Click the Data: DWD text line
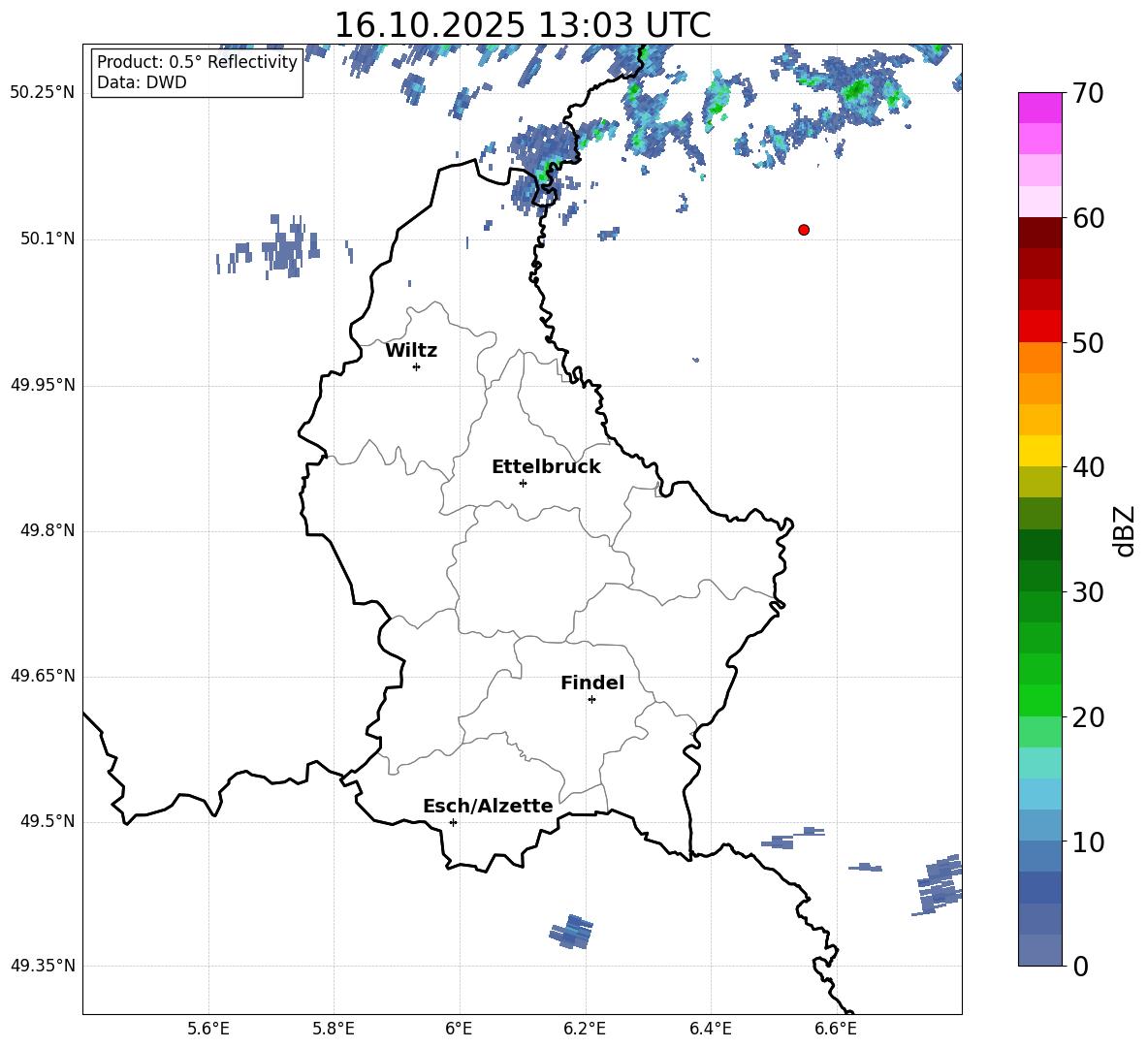 click(142, 82)
